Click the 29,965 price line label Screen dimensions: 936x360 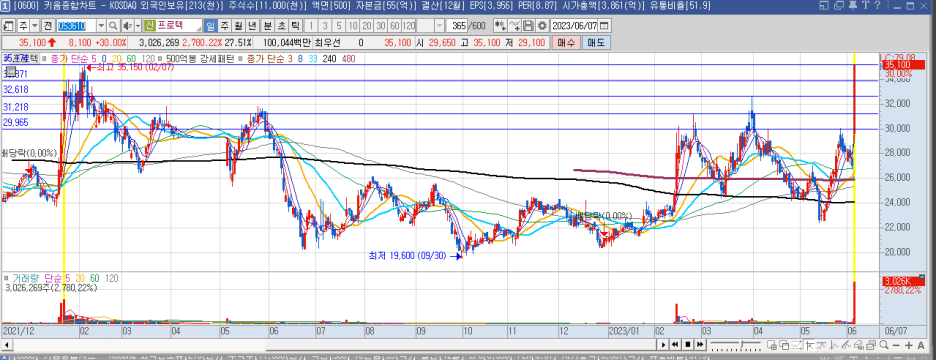click(x=16, y=122)
